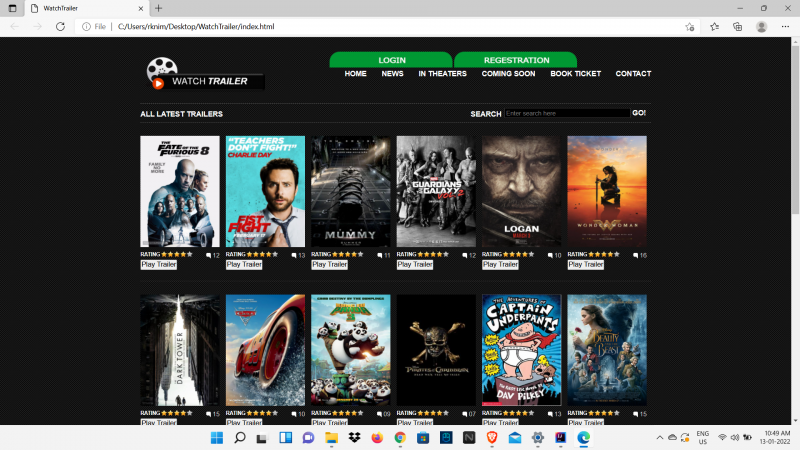Click the comment icon under Logan poster
Viewport: 800px width, 450px height.
(x=551, y=255)
